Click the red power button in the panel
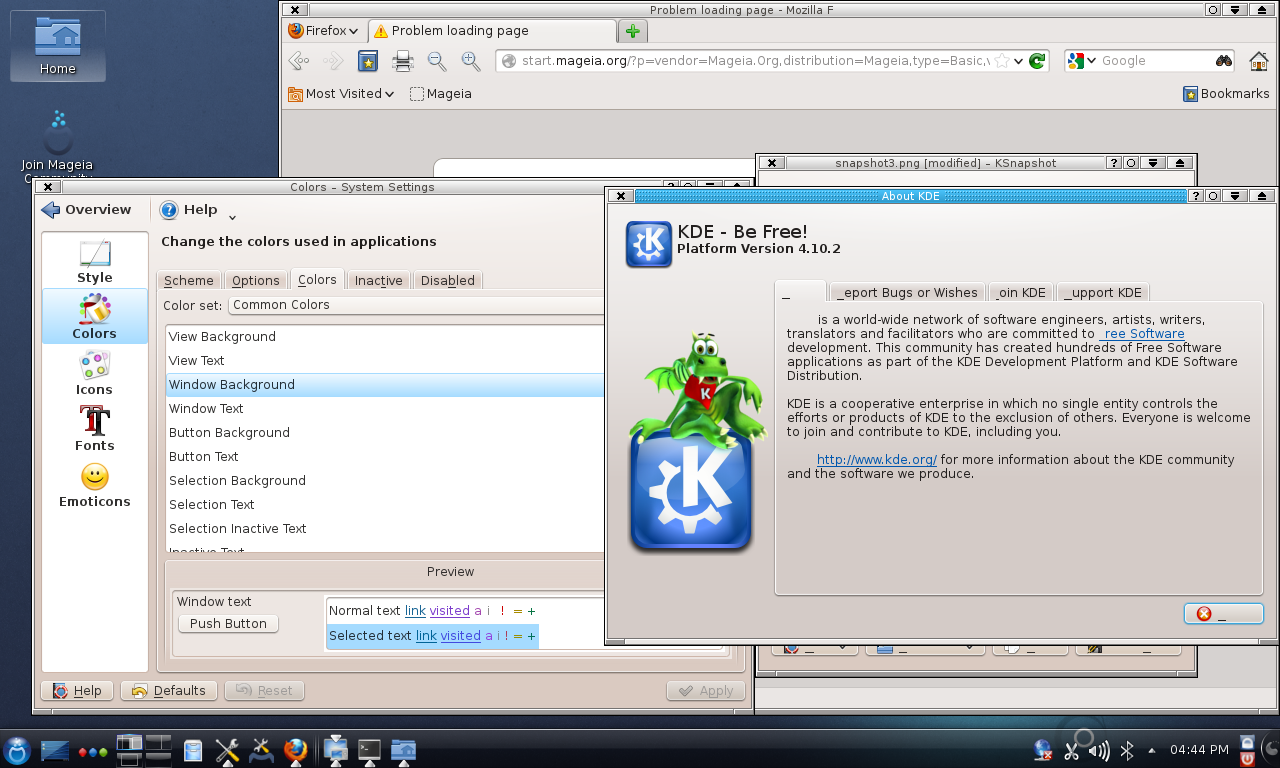The image size is (1280, 768). tap(1246, 758)
